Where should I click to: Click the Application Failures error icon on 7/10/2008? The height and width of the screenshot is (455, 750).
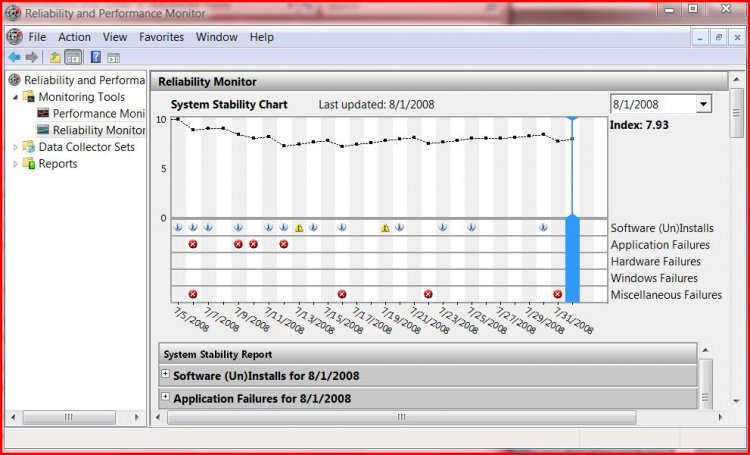(x=254, y=244)
